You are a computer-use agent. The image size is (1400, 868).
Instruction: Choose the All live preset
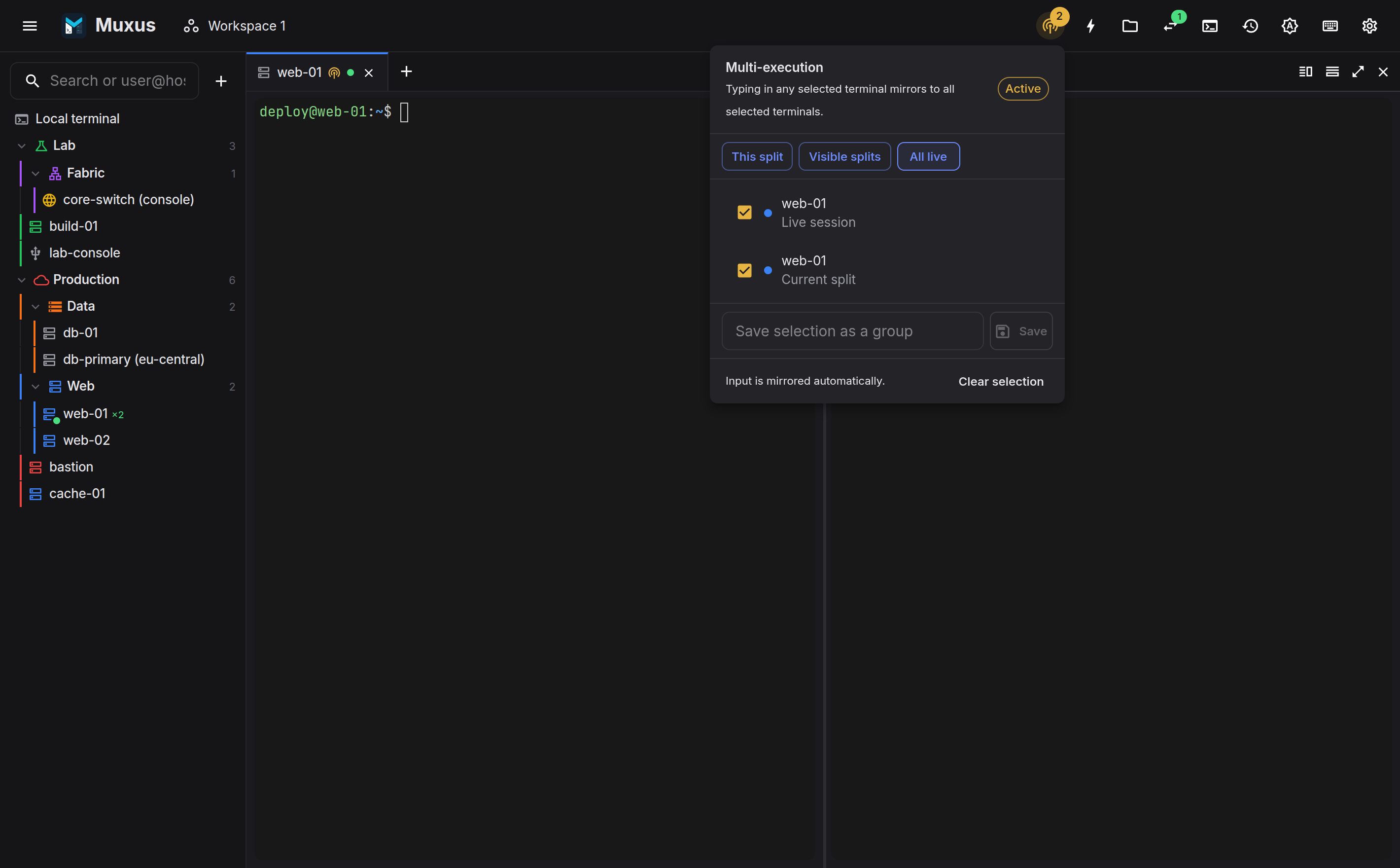(x=928, y=157)
